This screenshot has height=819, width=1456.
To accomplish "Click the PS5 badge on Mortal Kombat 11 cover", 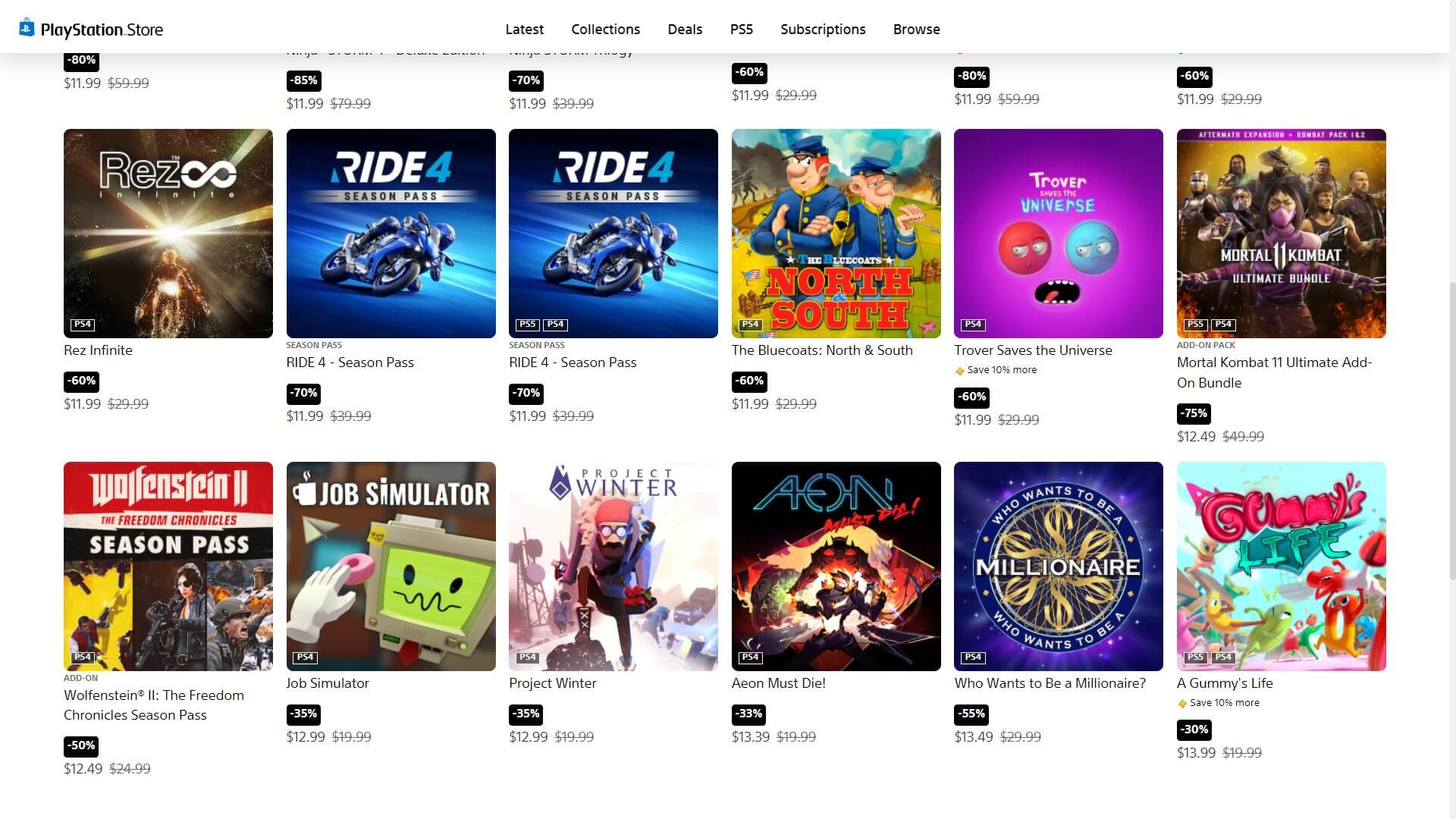I will (x=1195, y=325).
